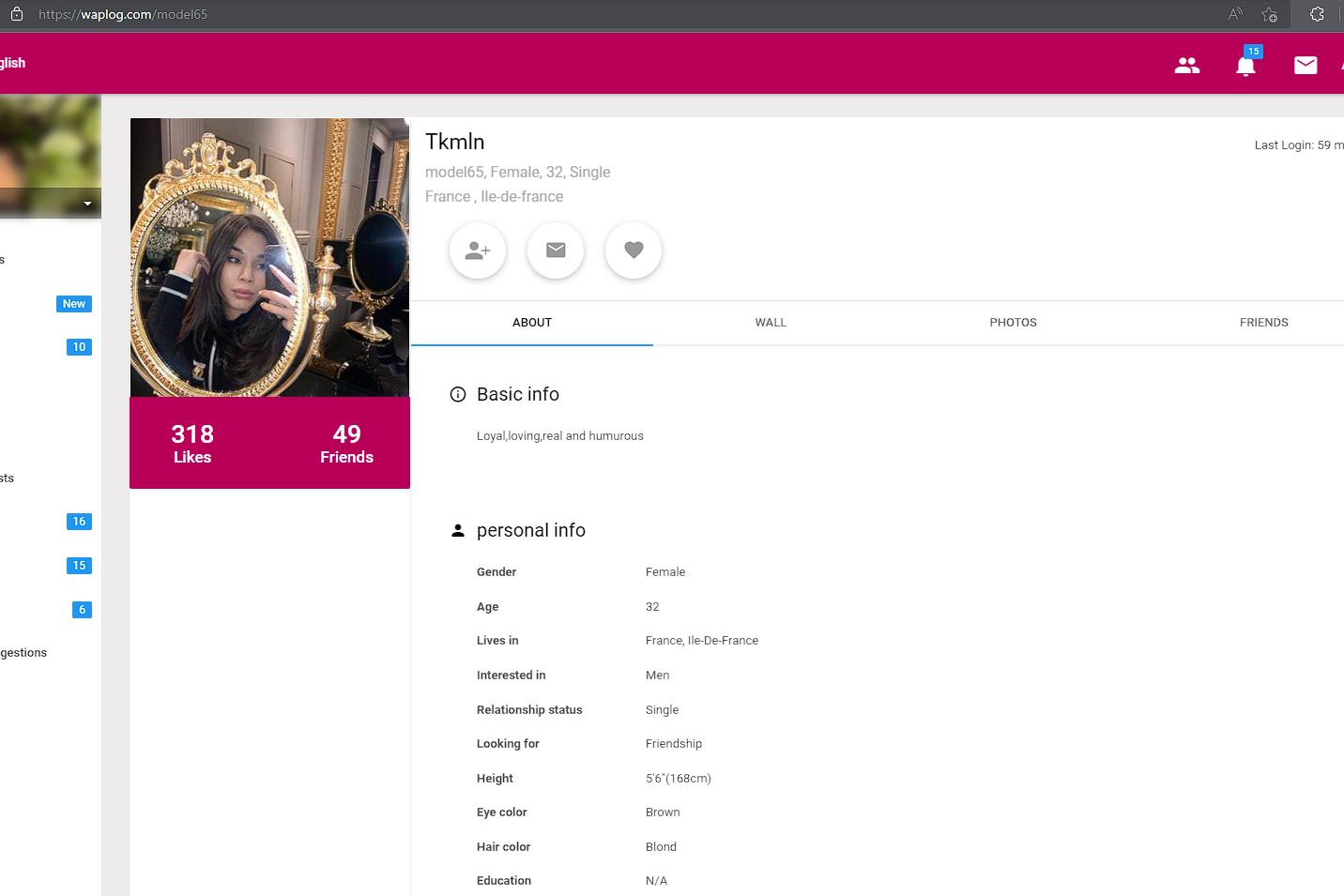1344x896 pixels.
Task: Click the add friend icon button
Action: tap(478, 251)
